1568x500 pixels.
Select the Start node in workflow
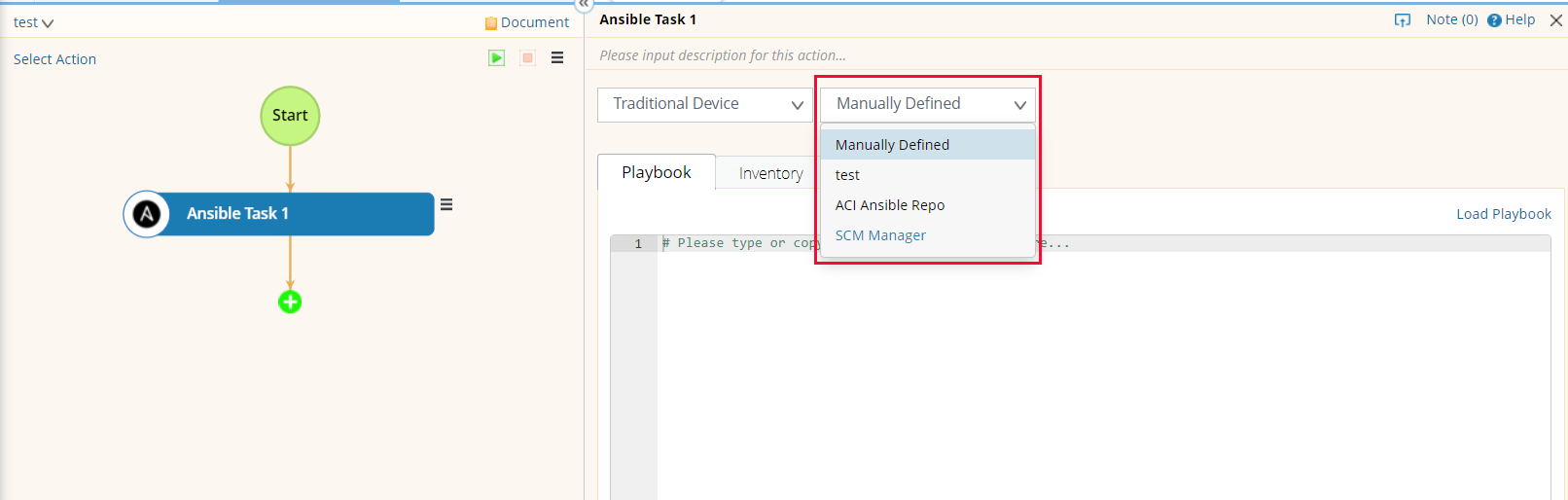tap(290, 116)
